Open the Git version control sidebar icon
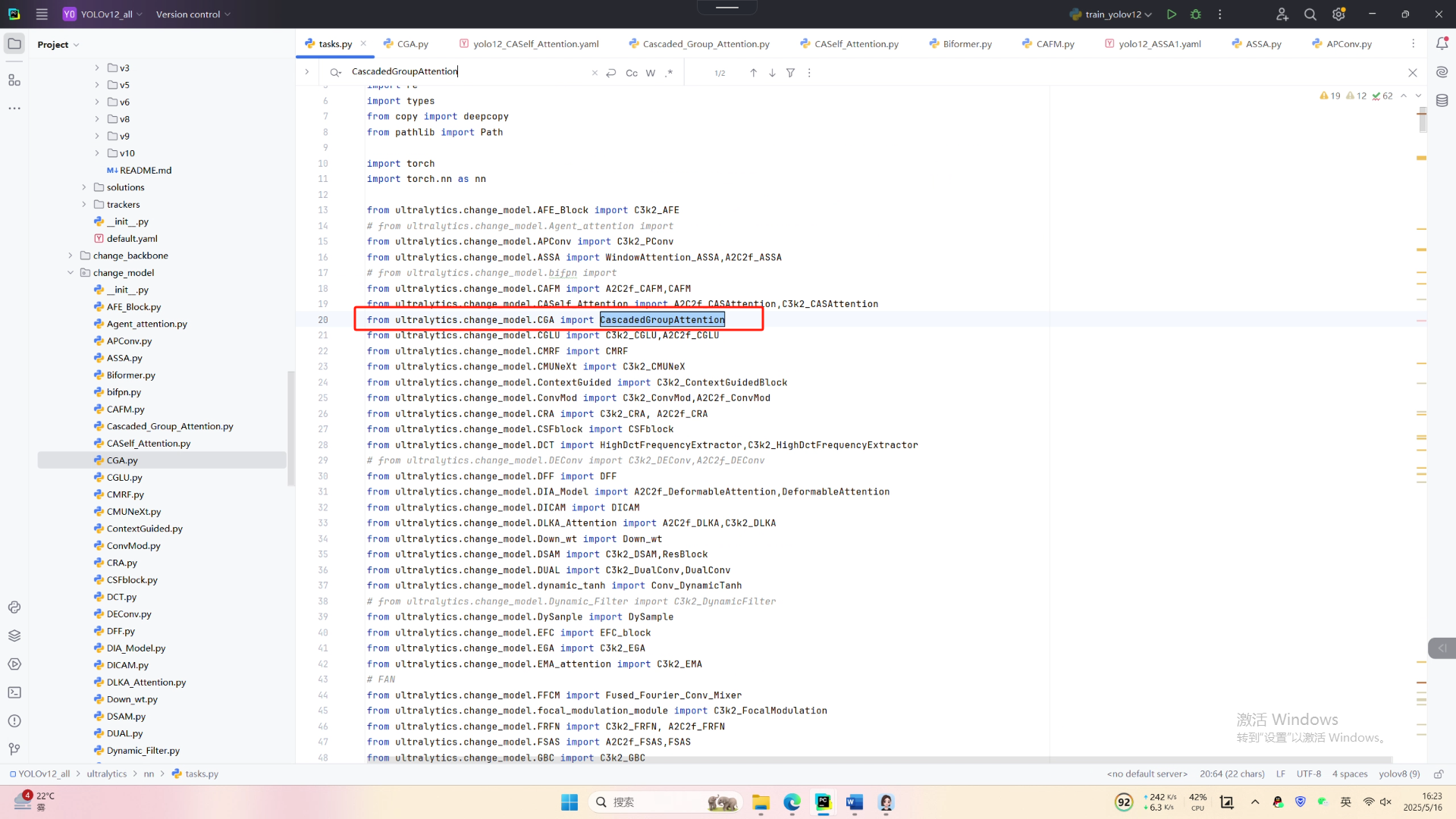1456x819 pixels. point(14,749)
